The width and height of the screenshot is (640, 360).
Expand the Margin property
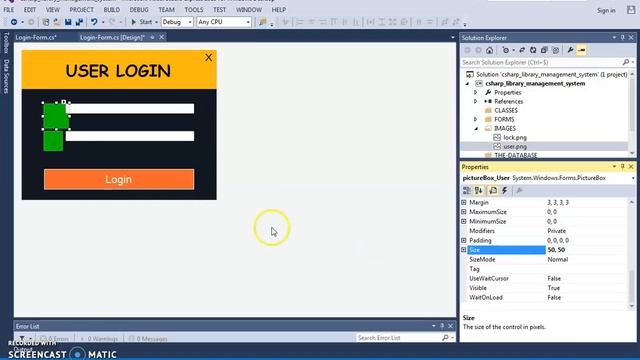(464, 202)
